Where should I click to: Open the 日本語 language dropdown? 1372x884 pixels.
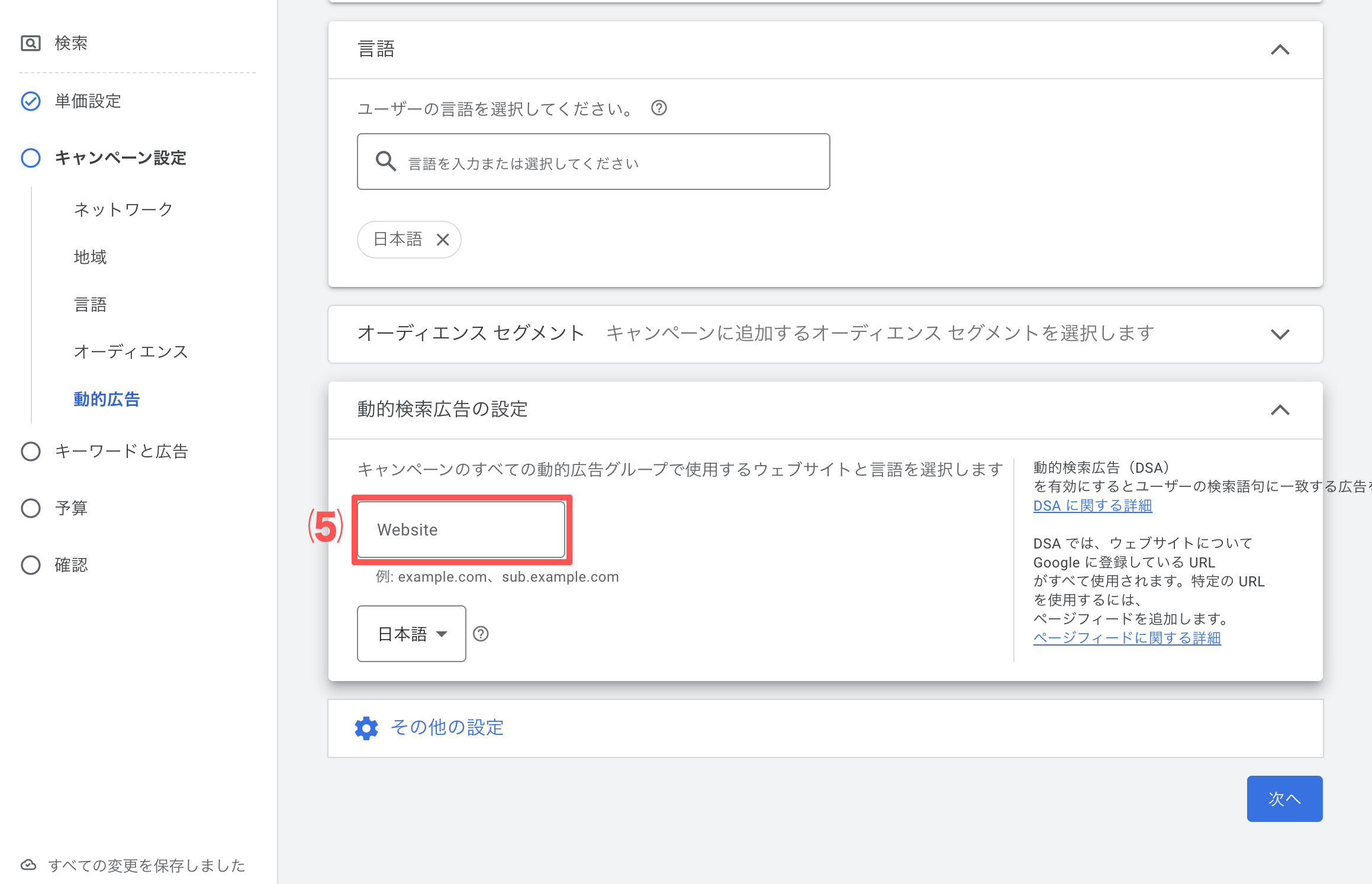411,634
